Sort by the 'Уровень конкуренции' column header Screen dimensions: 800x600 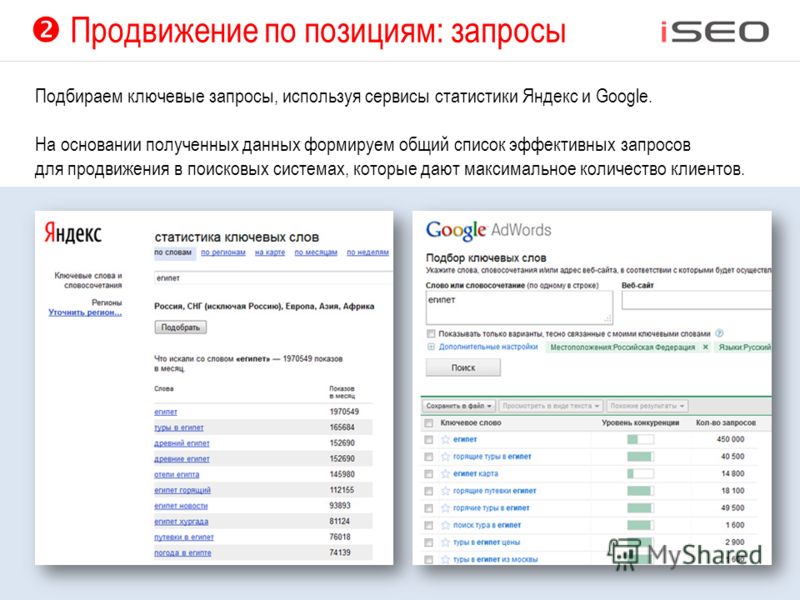(640, 423)
